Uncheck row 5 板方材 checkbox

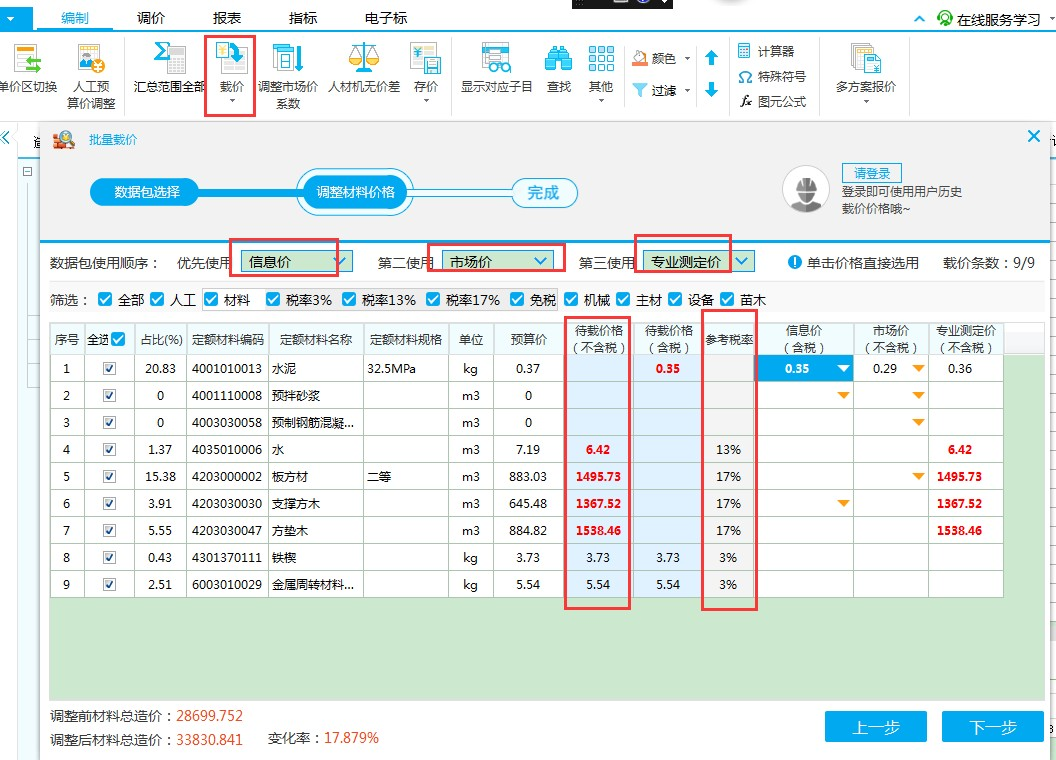(110, 477)
